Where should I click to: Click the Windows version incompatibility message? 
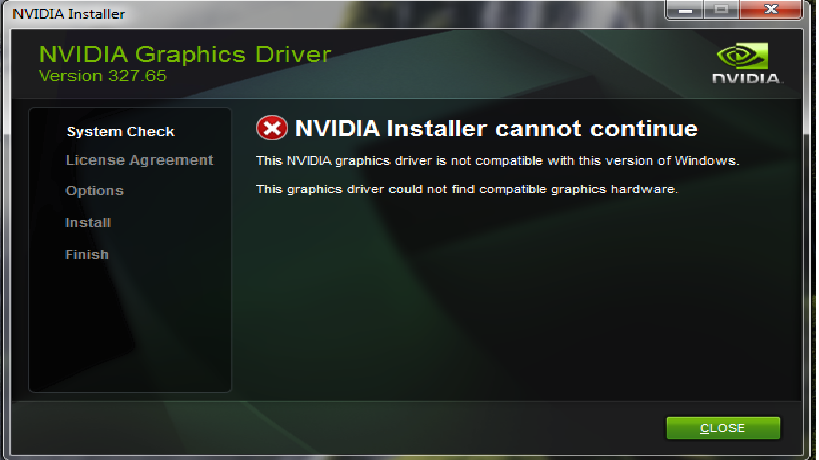497,161
